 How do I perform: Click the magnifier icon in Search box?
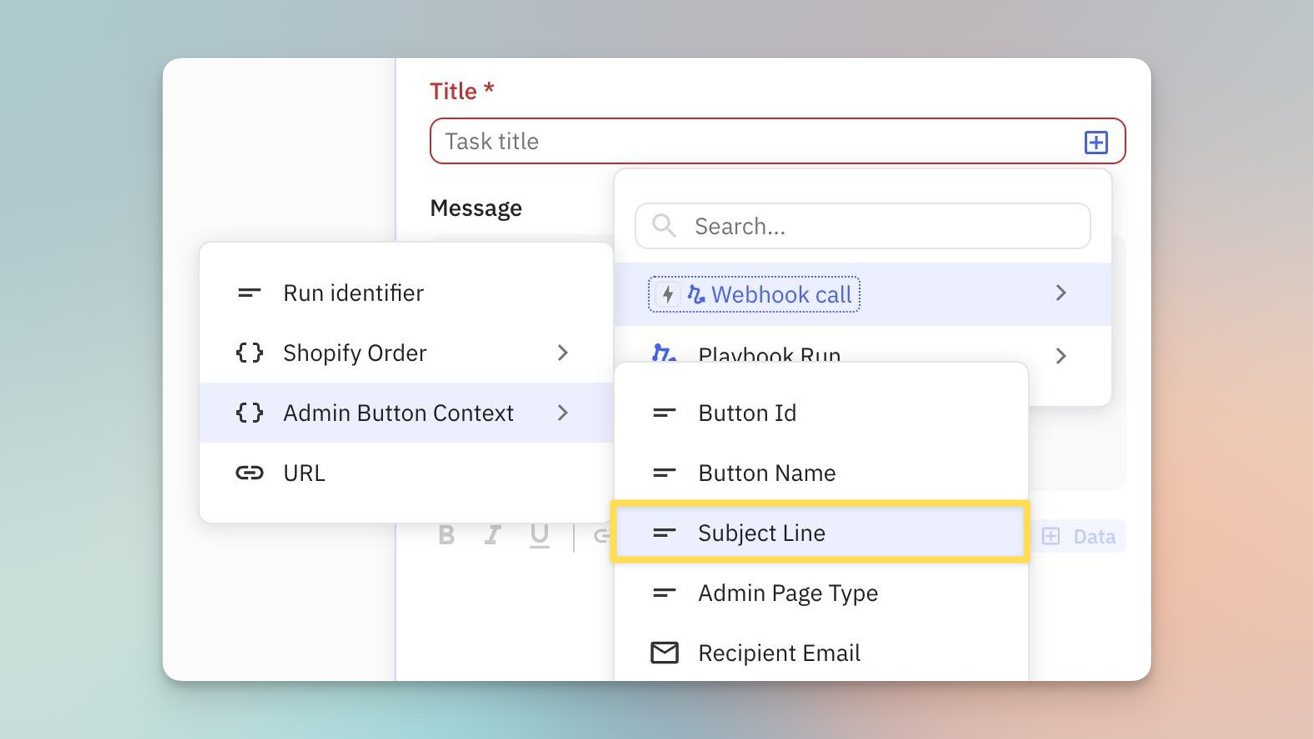(664, 226)
